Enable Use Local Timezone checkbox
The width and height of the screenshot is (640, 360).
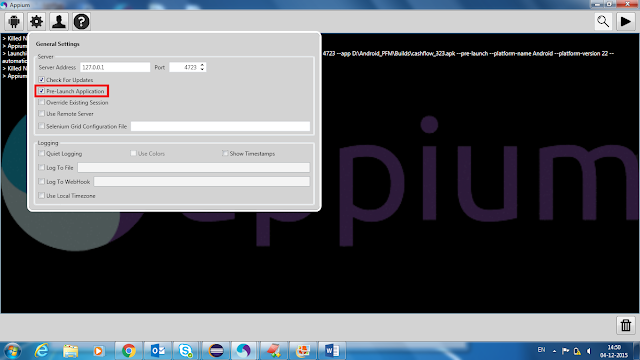[41, 196]
